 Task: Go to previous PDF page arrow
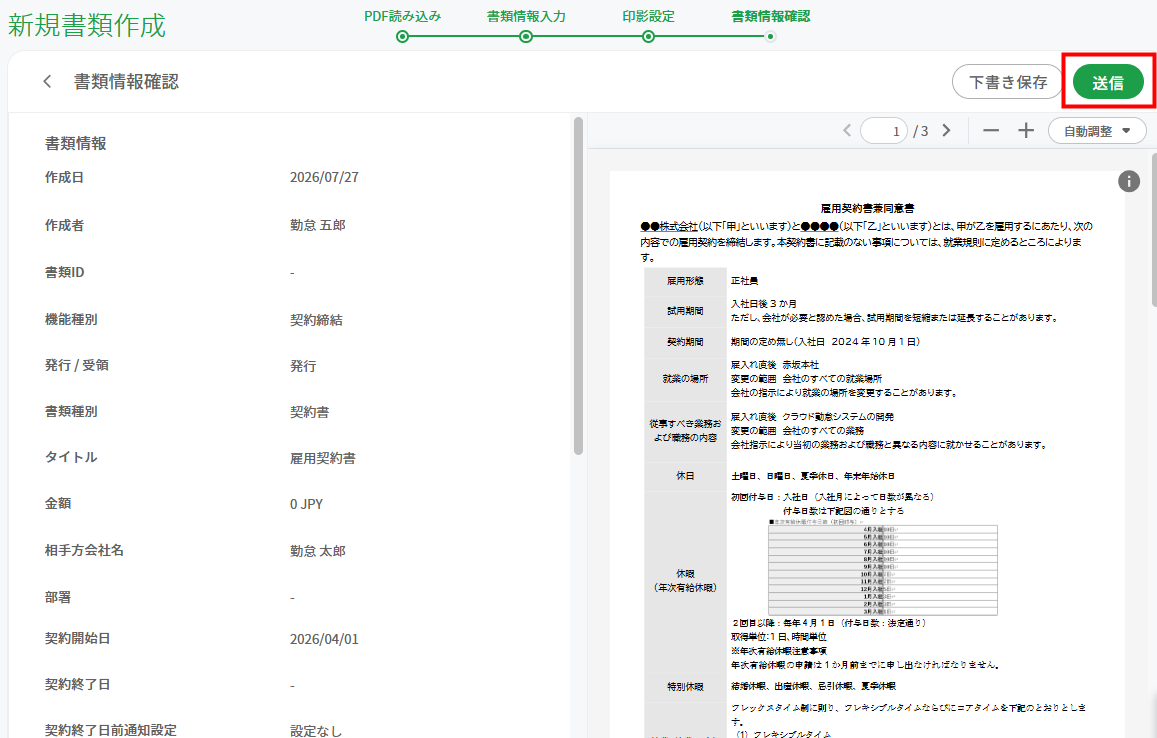[847, 131]
